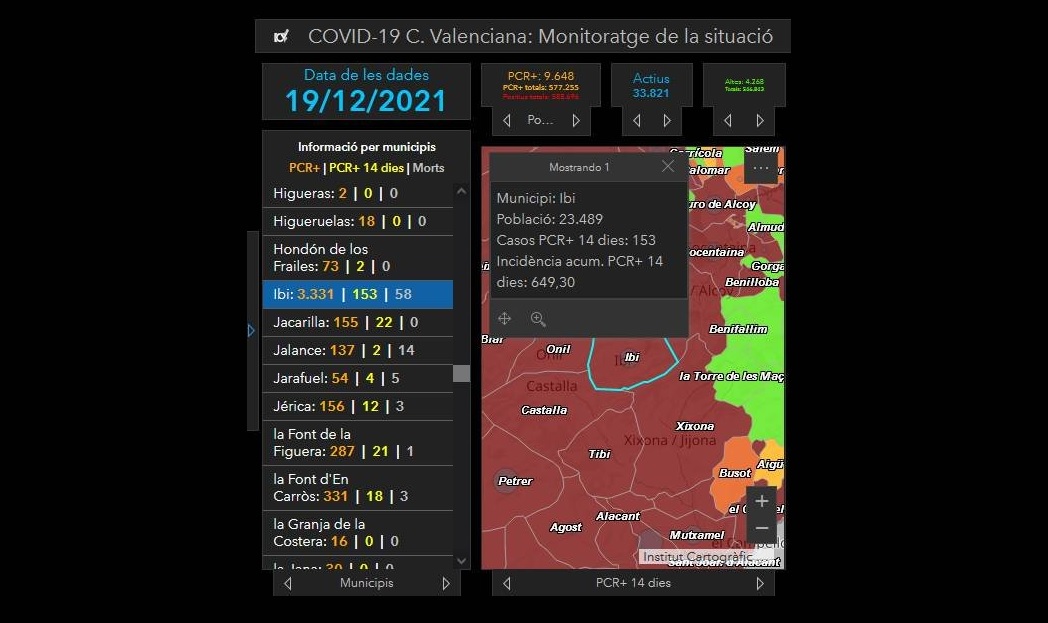
Task: Advance the Altes indicator with right arrow
Action: pos(760,121)
